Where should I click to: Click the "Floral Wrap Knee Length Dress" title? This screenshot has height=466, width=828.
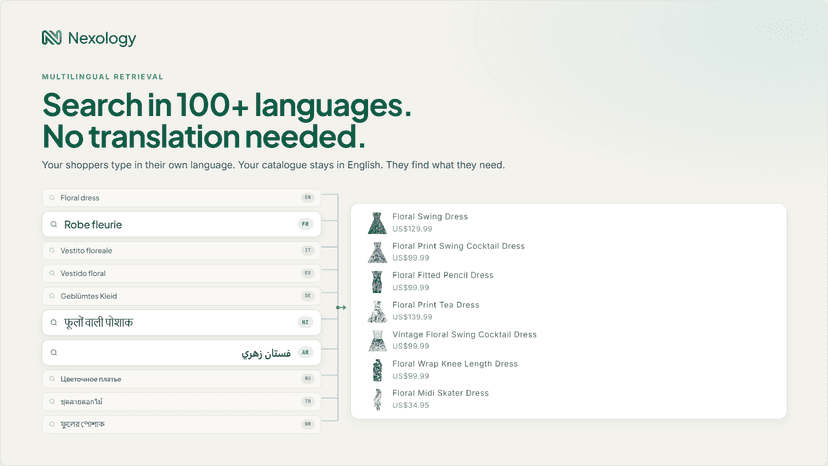point(455,364)
